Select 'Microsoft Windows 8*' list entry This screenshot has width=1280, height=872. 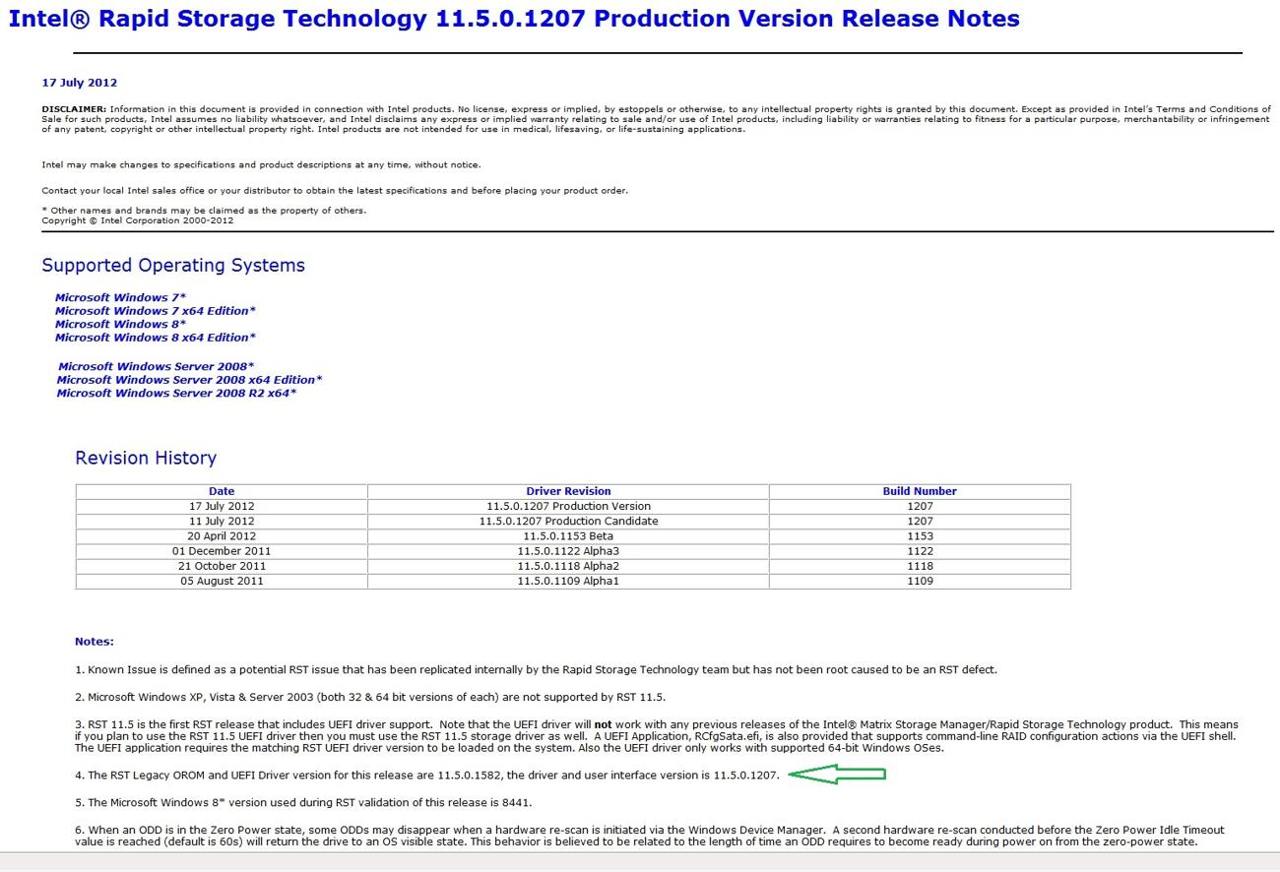(120, 324)
